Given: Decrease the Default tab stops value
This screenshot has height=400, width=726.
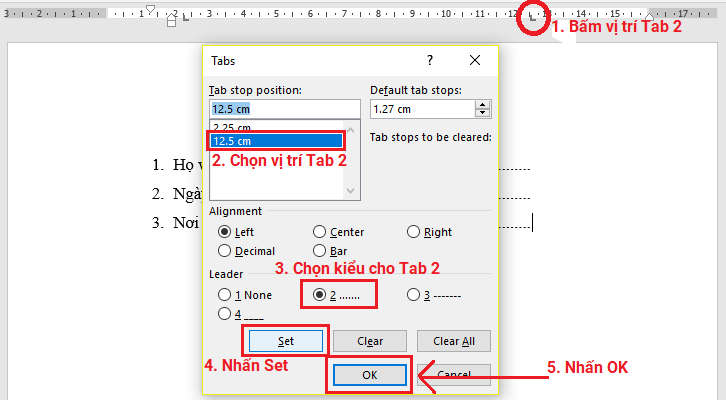Looking at the screenshot, I should [484, 113].
